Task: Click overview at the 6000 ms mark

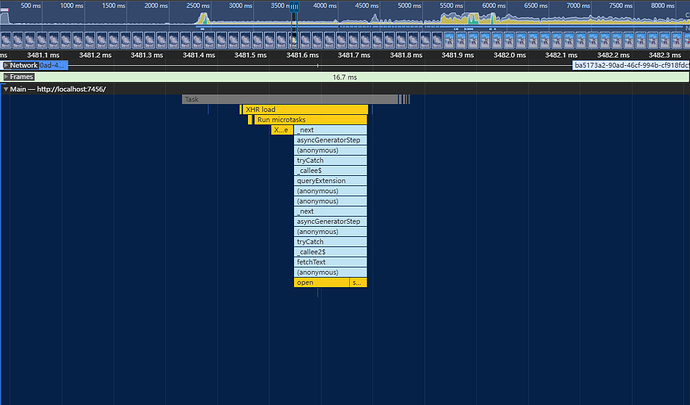Action: tap(493, 6)
